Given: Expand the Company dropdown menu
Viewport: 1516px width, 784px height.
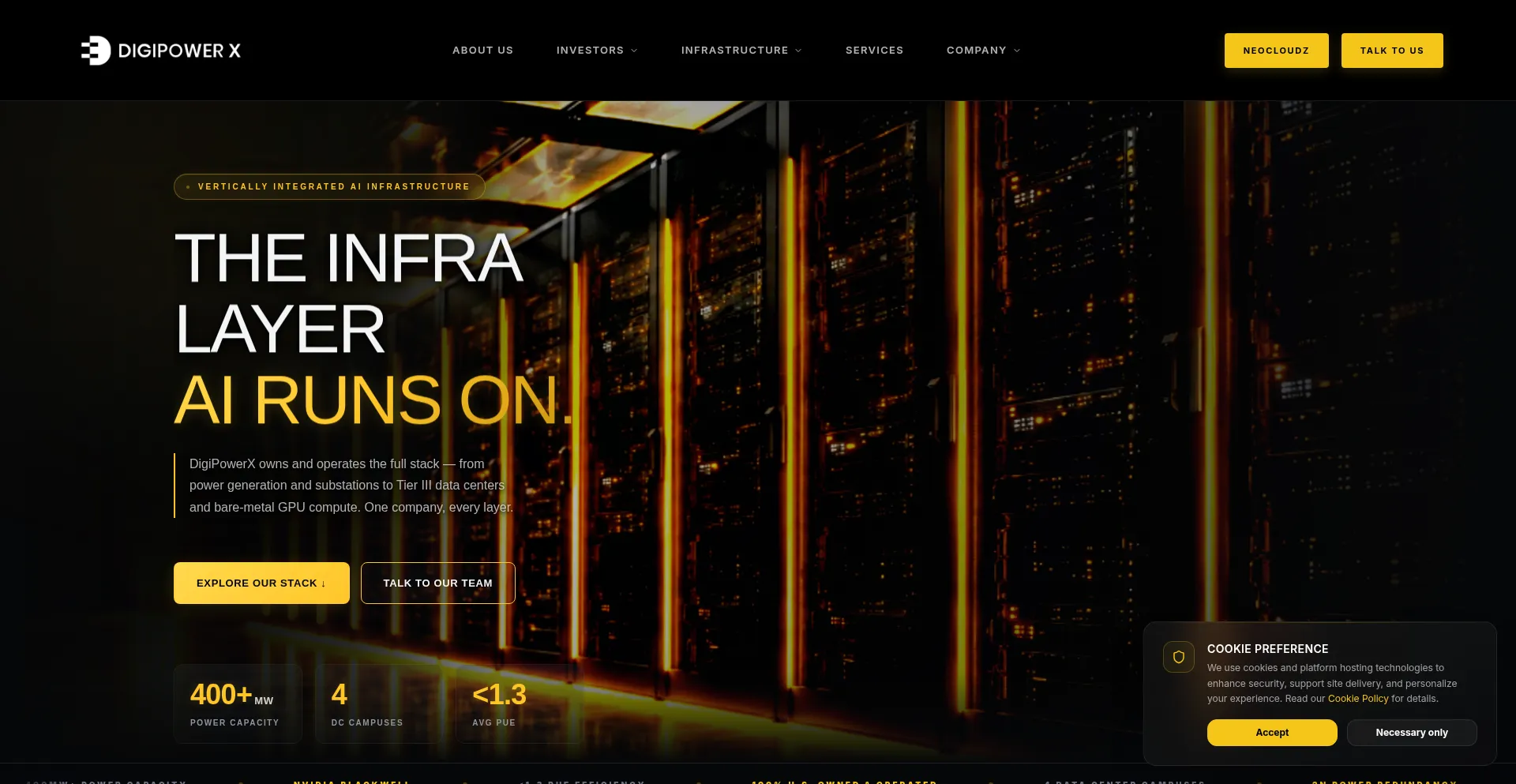Looking at the screenshot, I should coord(984,51).
